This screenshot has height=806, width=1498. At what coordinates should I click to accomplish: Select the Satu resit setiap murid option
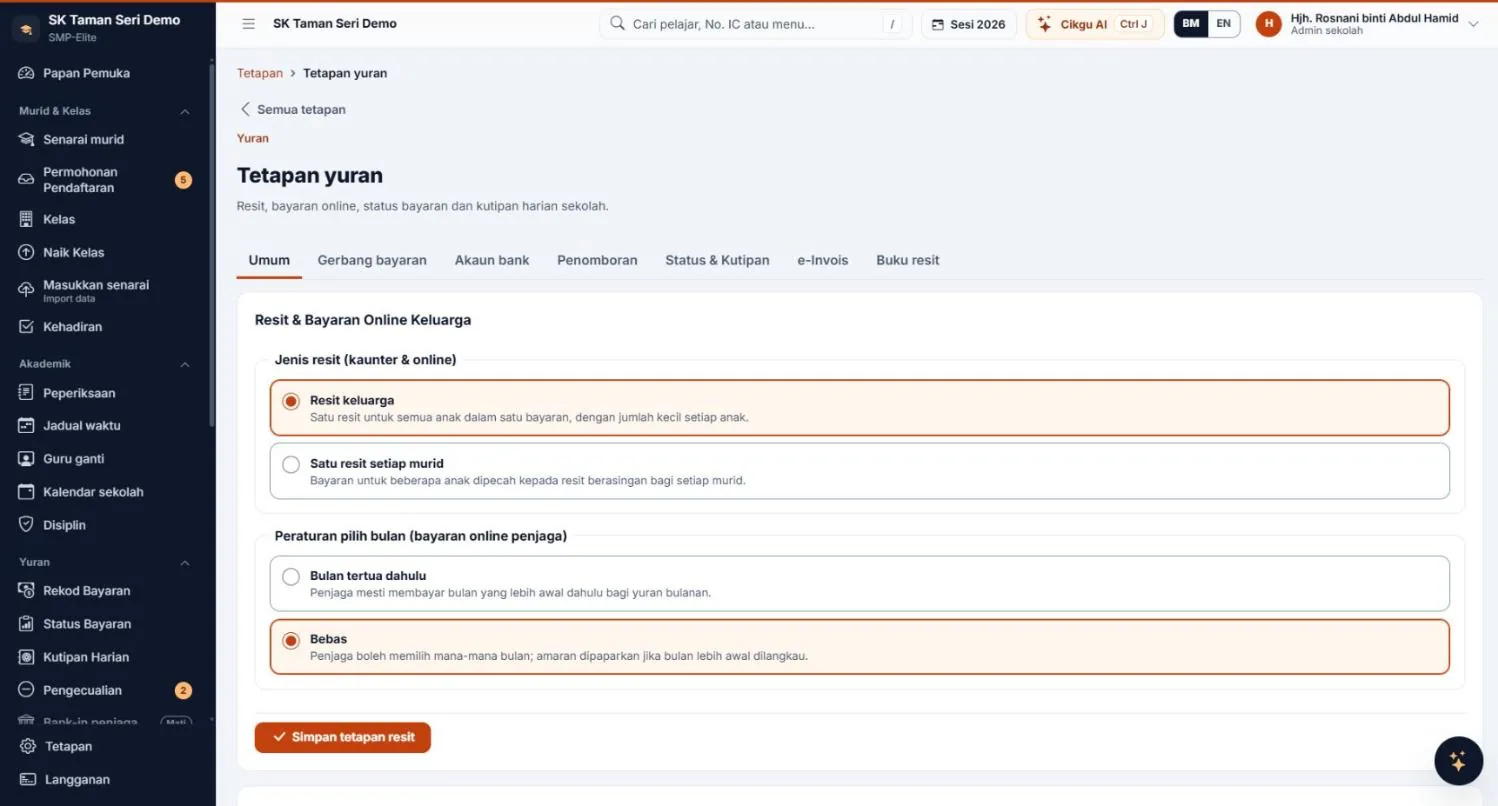tap(859, 471)
